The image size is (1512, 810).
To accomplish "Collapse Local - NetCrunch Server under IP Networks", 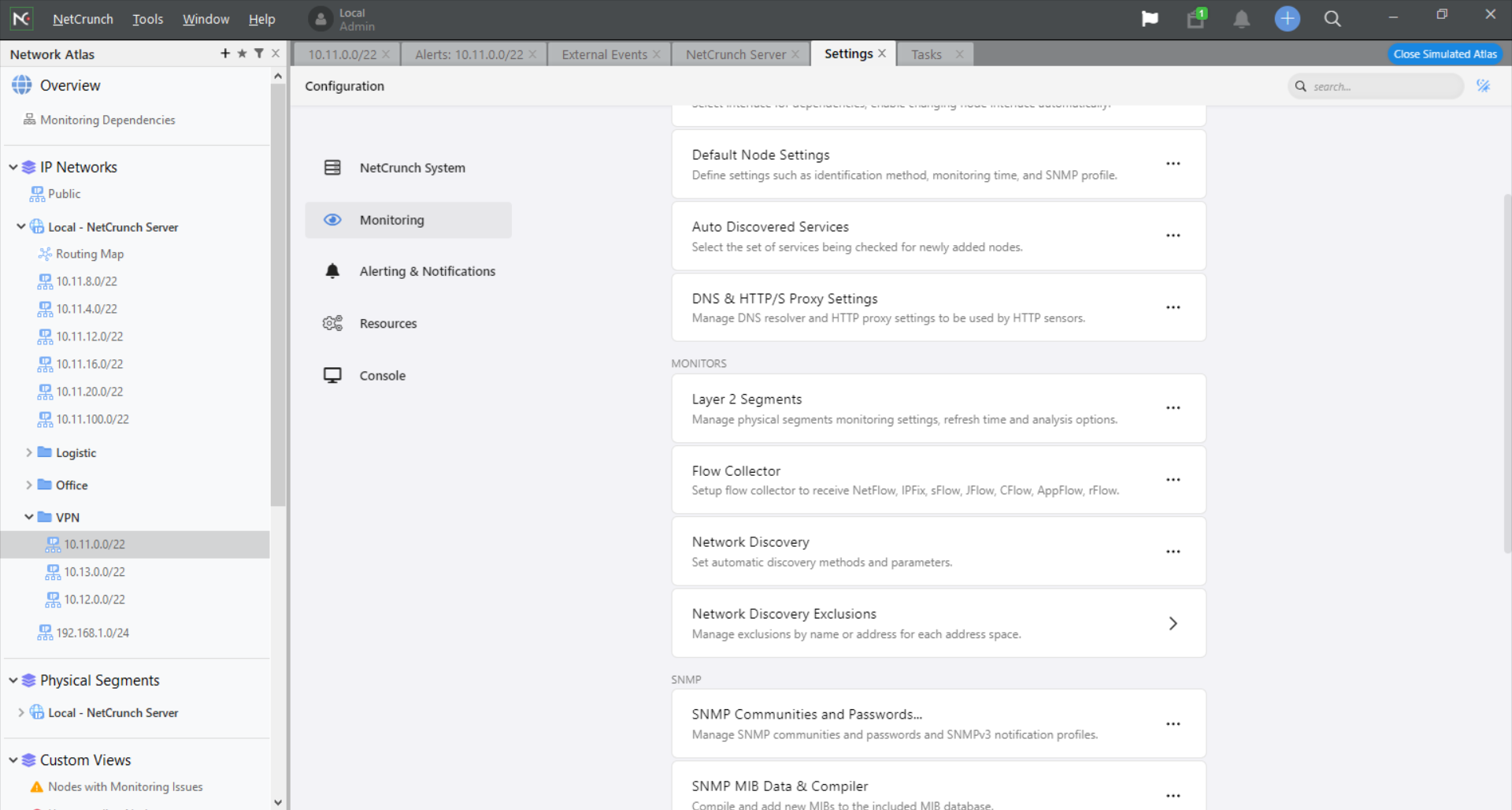I will (20, 227).
